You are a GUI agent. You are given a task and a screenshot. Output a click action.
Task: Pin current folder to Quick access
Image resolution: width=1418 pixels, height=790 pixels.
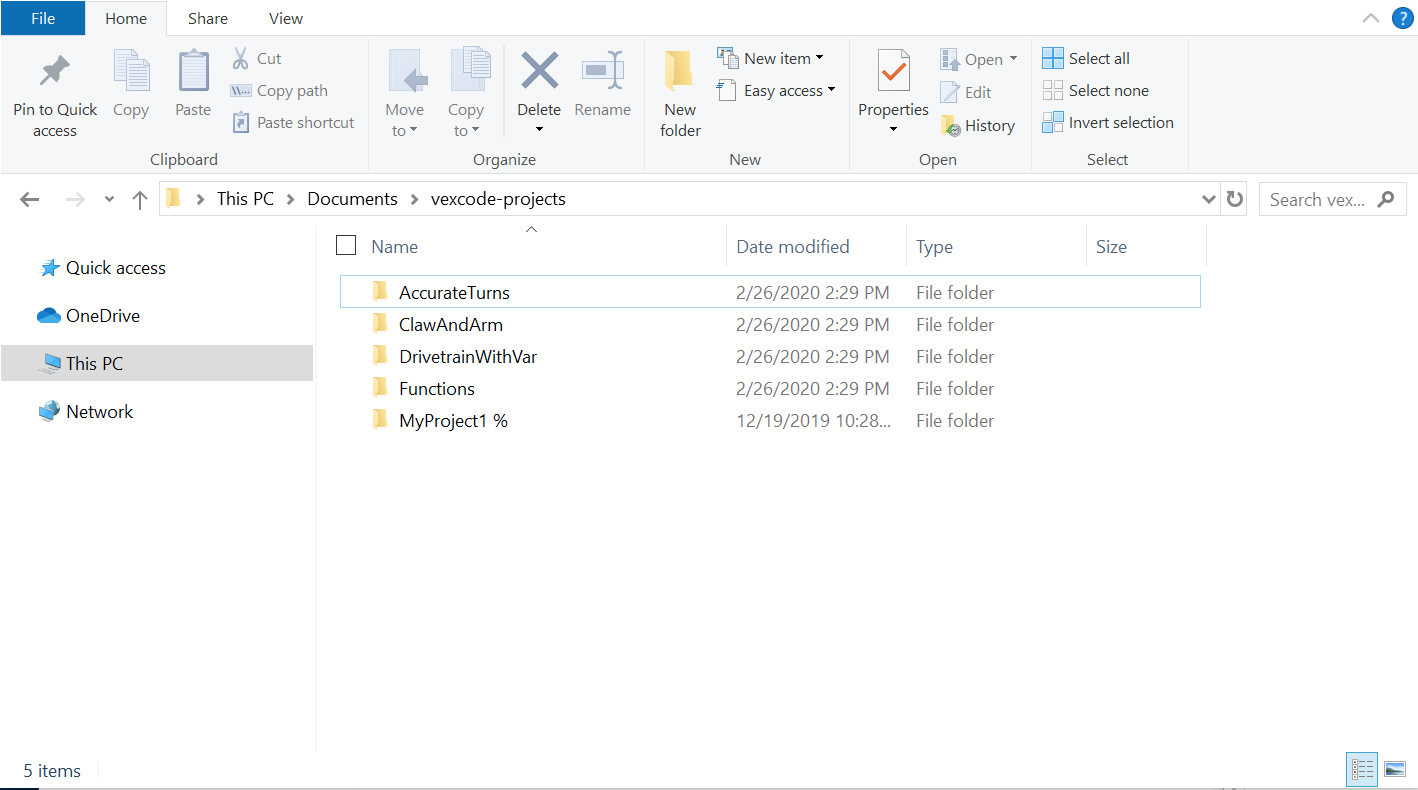tap(54, 90)
